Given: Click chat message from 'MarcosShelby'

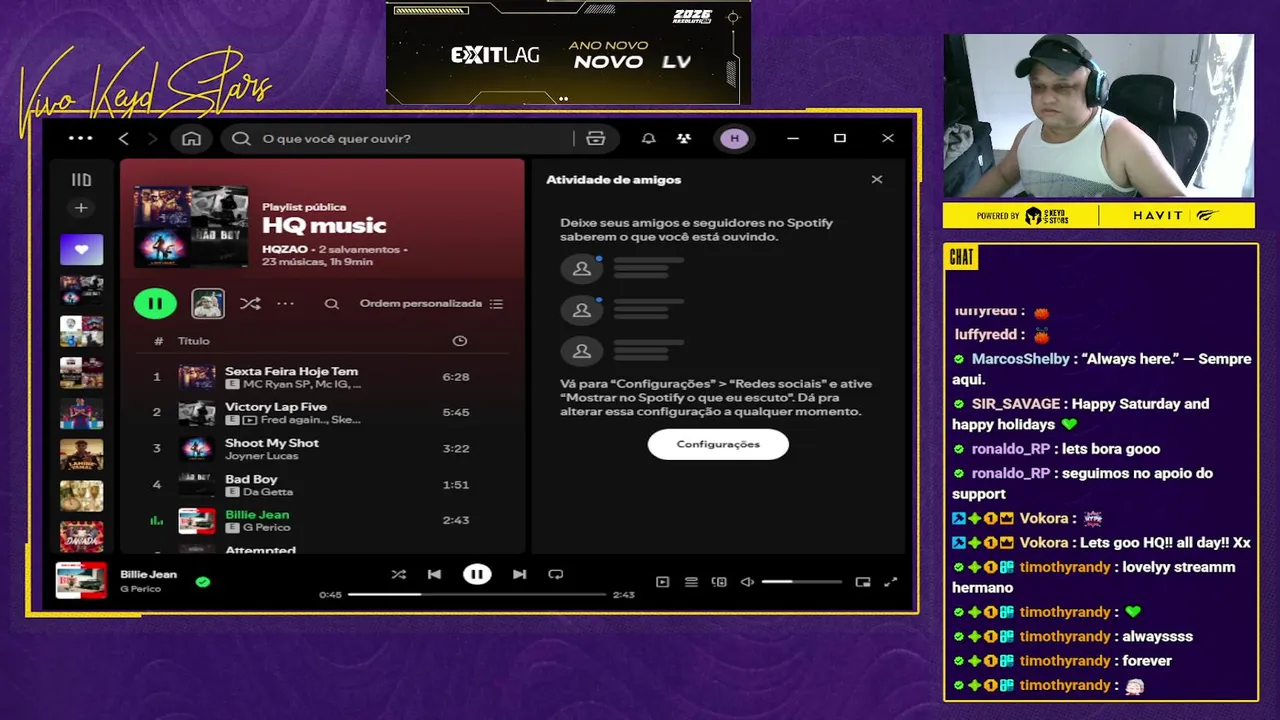Looking at the screenshot, I should (x=1102, y=369).
